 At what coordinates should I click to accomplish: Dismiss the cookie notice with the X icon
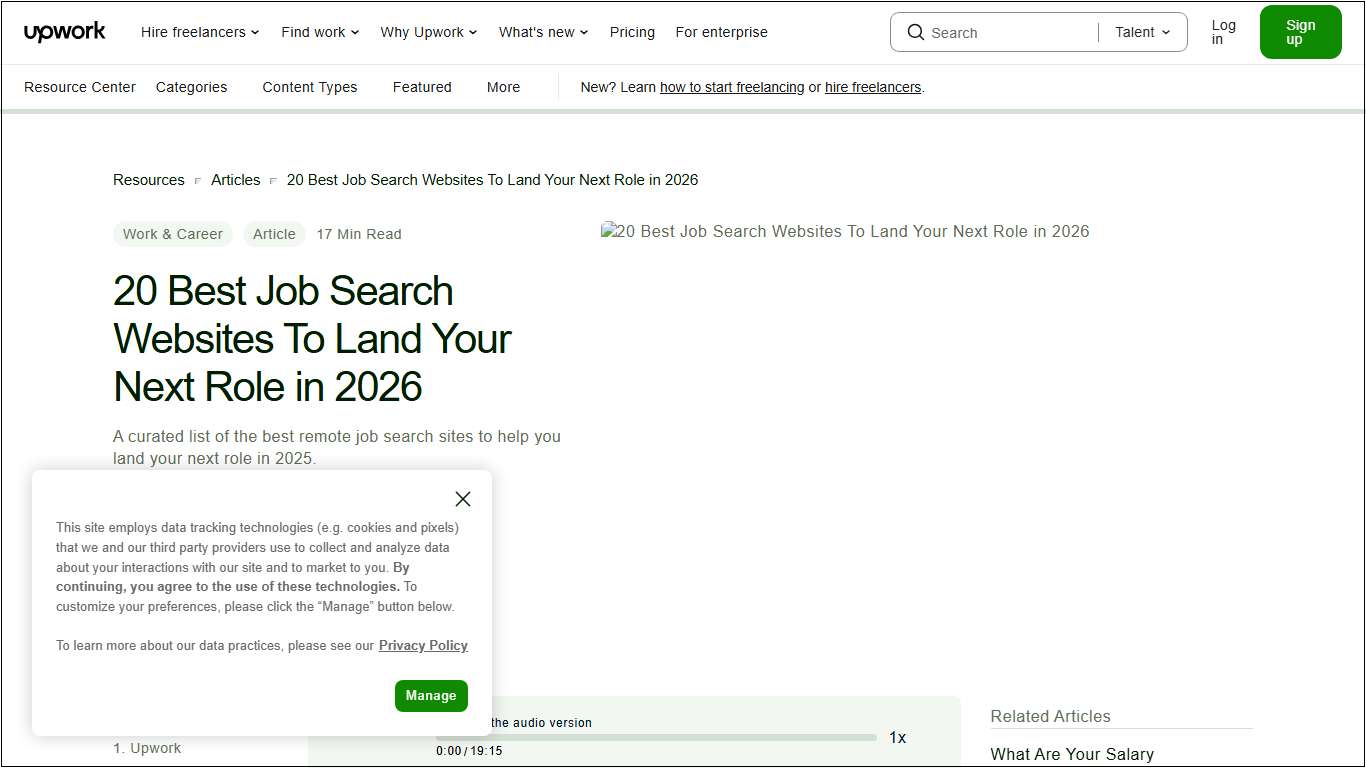[462, 498]
